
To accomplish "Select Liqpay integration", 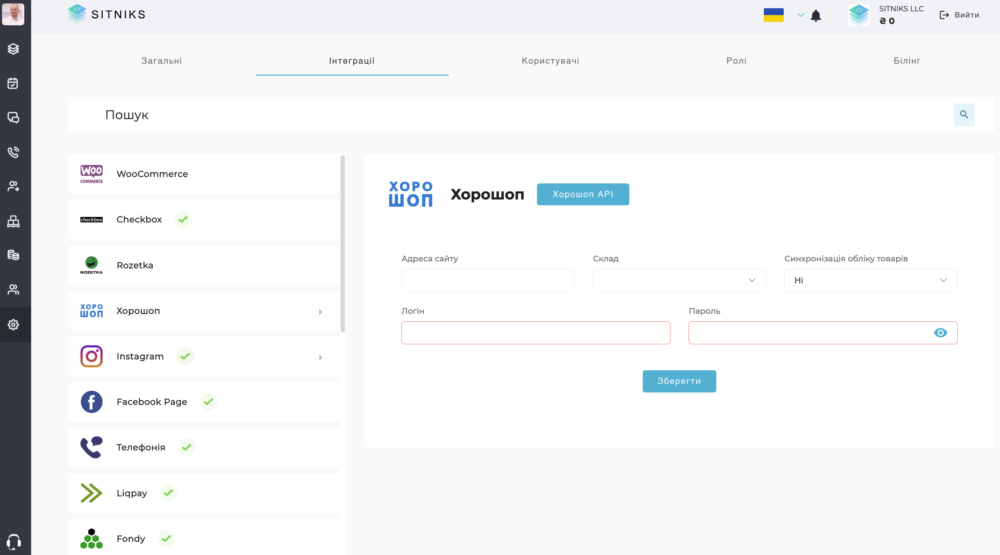I will click(203, 493).
